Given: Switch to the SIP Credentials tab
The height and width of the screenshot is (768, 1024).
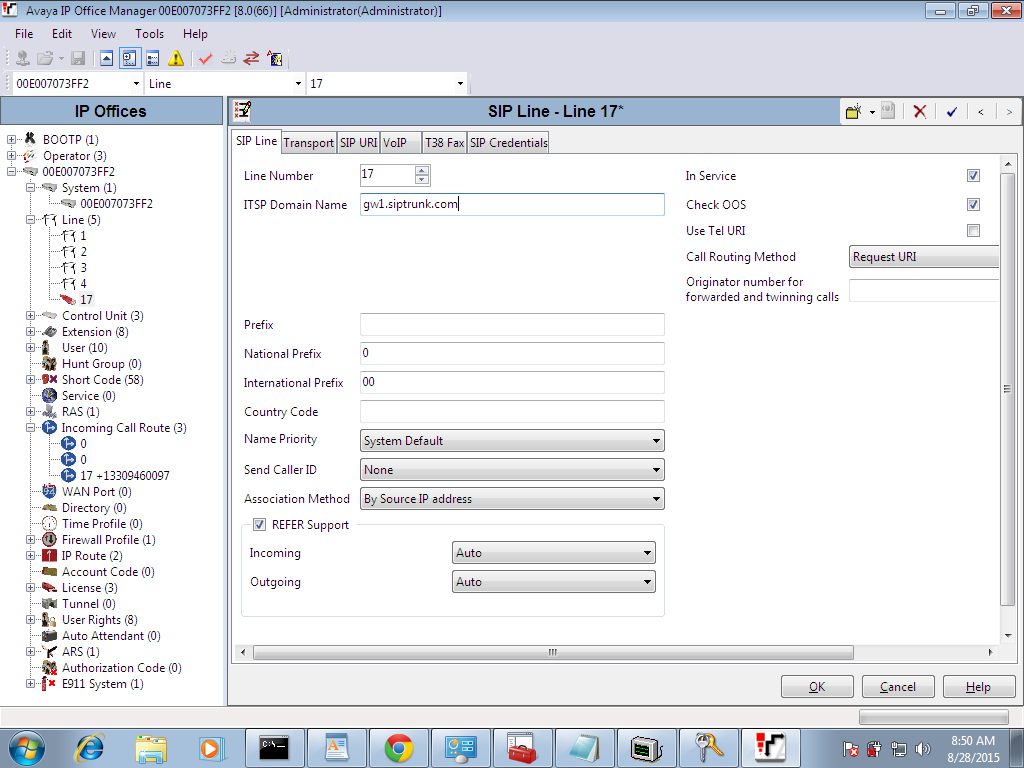Looking at the screenshot, I should [x=509, y=143].
